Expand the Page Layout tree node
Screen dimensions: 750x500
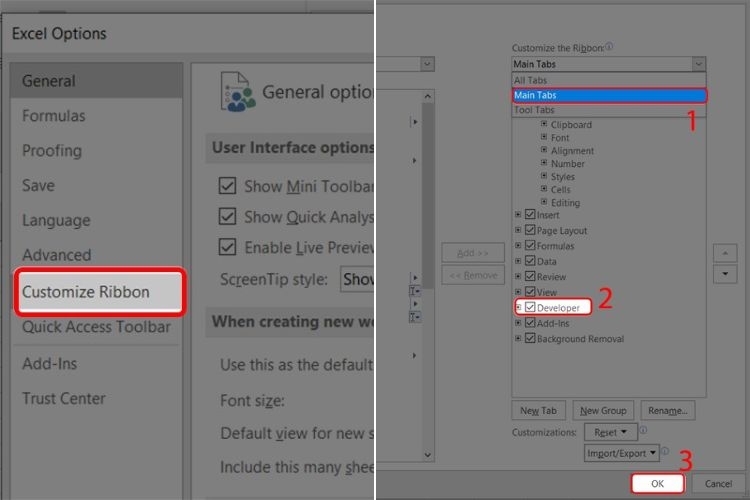[x=518, y=230]
